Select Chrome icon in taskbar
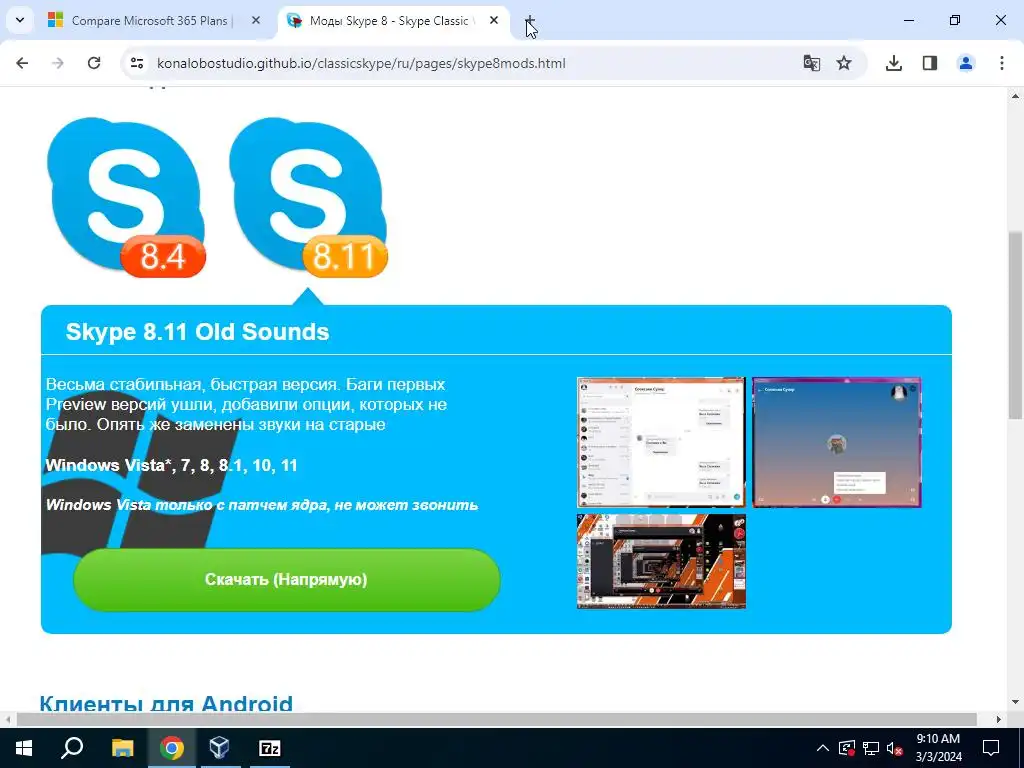Image resolution: width=1024 pixels, height=768 pixels. pos(172,748)
